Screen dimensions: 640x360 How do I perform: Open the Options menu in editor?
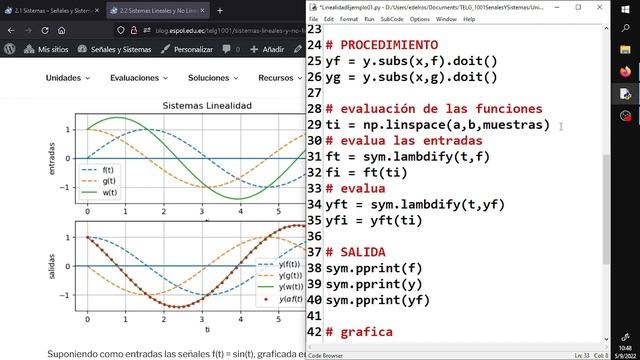[420, 19]
